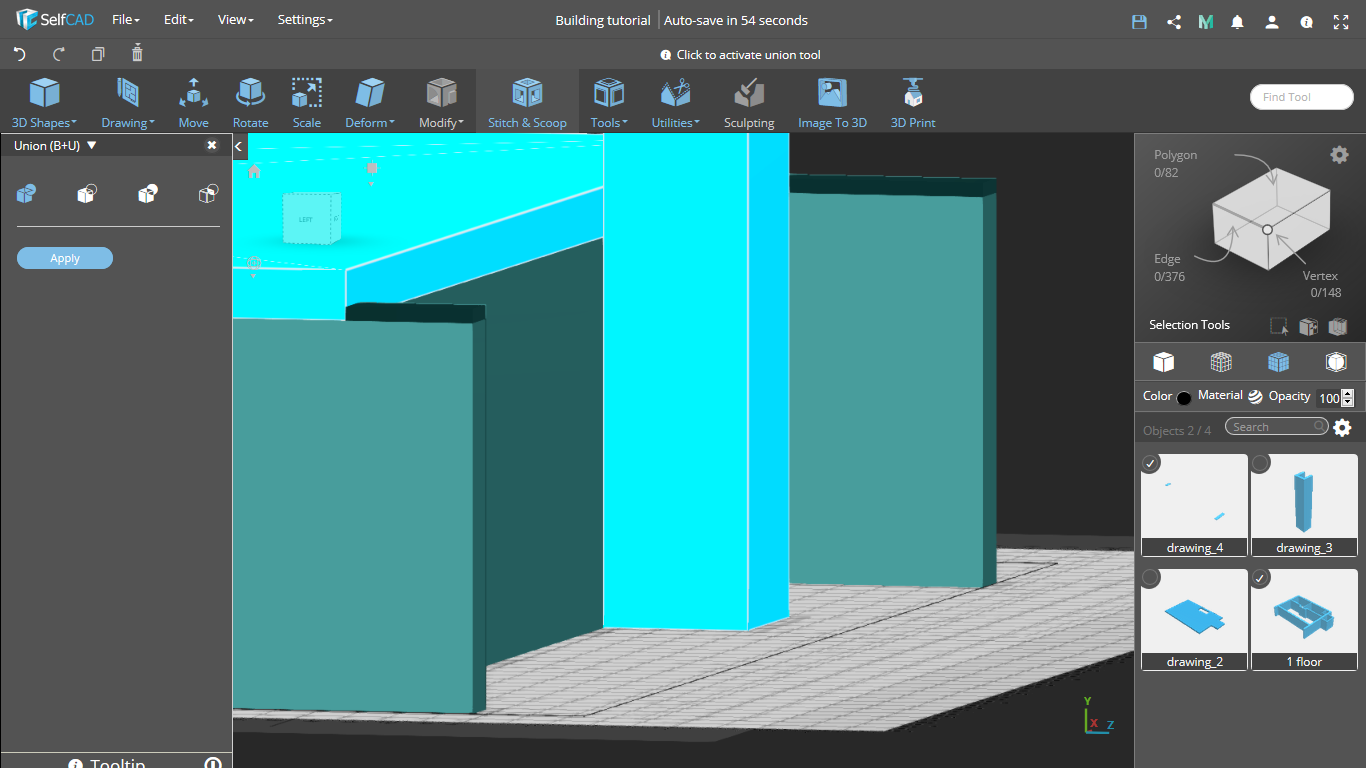Open the user account icon

tap(1272, 21)
